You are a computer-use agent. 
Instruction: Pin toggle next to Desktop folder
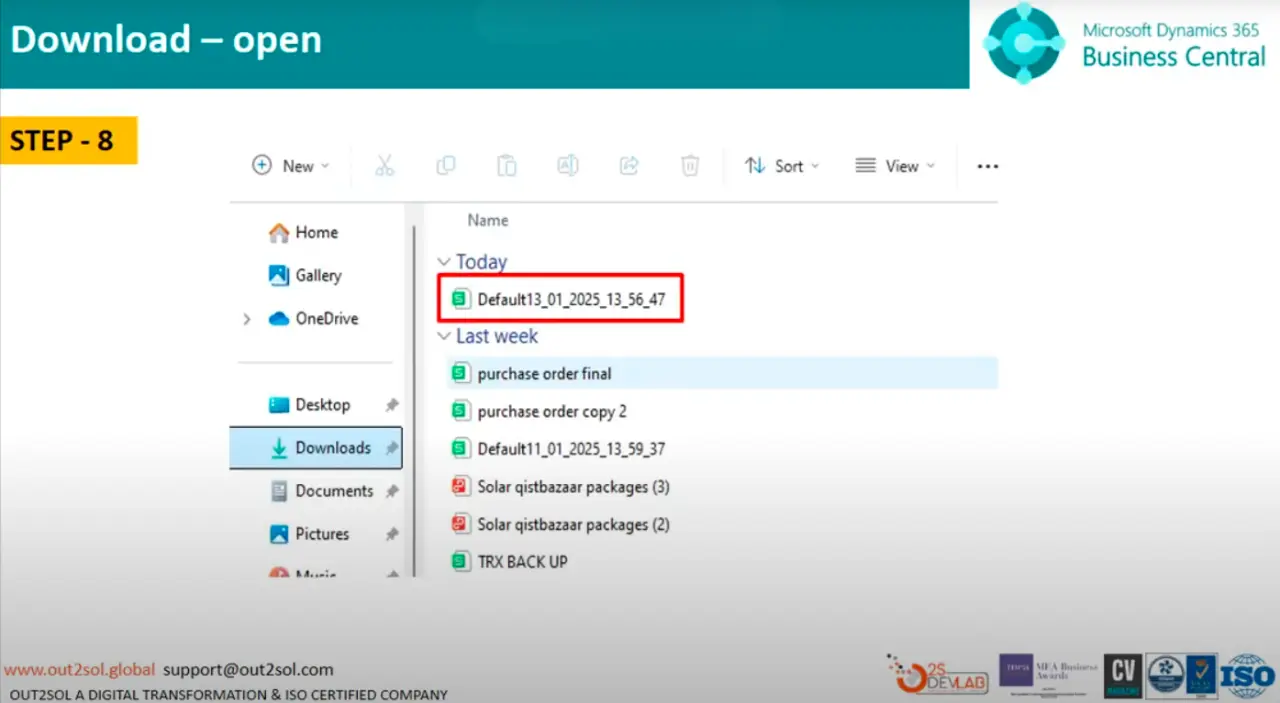392,405
